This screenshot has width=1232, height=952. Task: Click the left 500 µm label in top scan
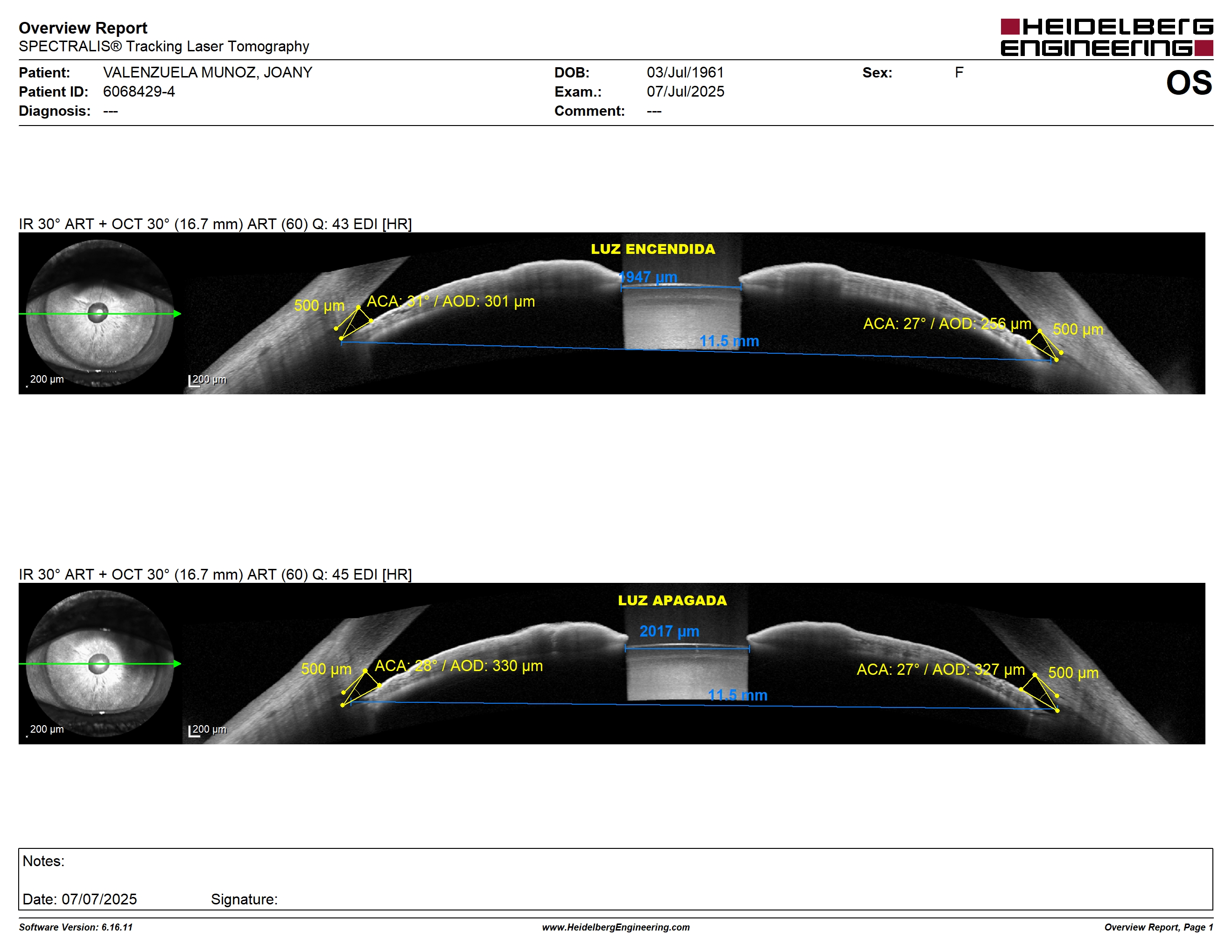point(319,305)
